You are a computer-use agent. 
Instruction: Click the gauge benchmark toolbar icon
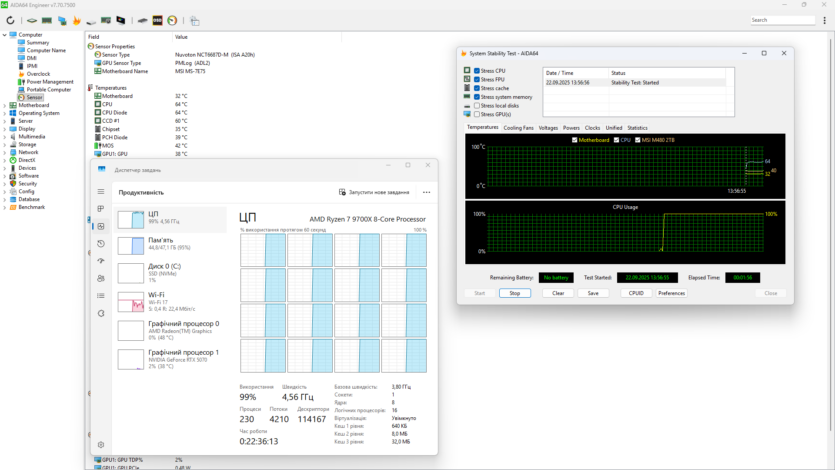pyautogui.click(x=172, y=20)
